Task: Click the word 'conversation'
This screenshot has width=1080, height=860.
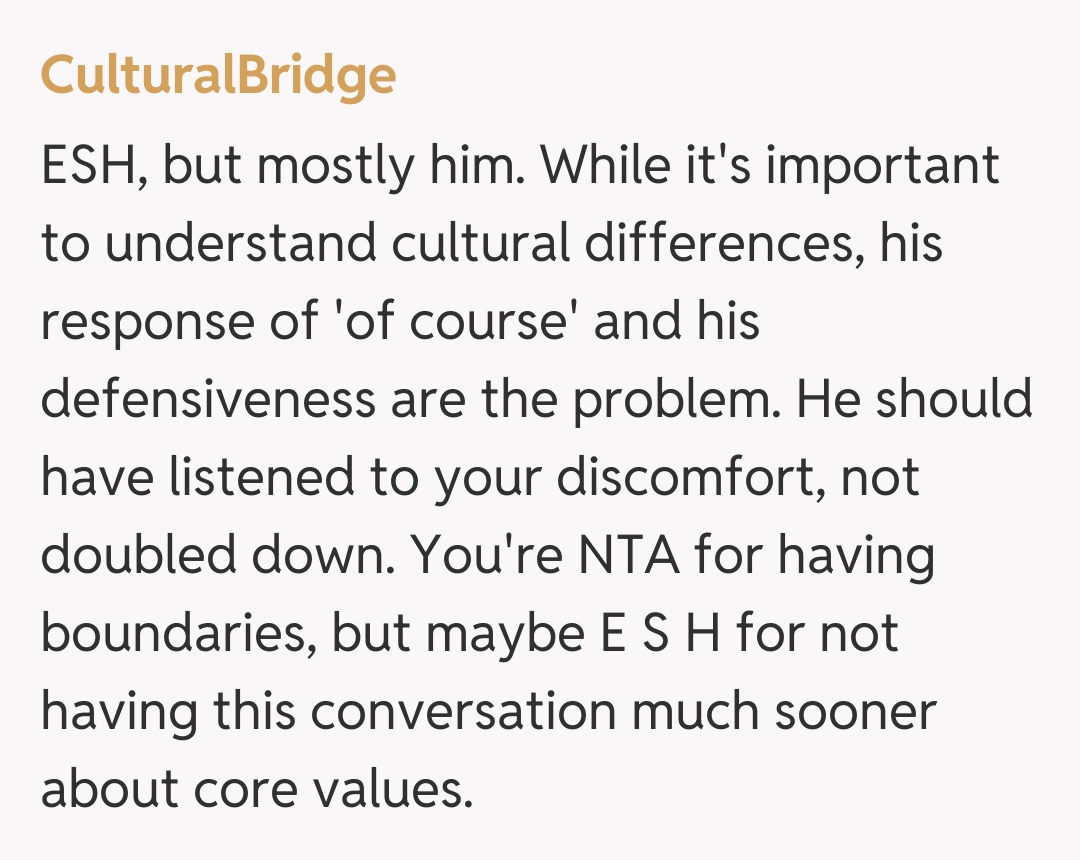Action: [x=463, y=712]
